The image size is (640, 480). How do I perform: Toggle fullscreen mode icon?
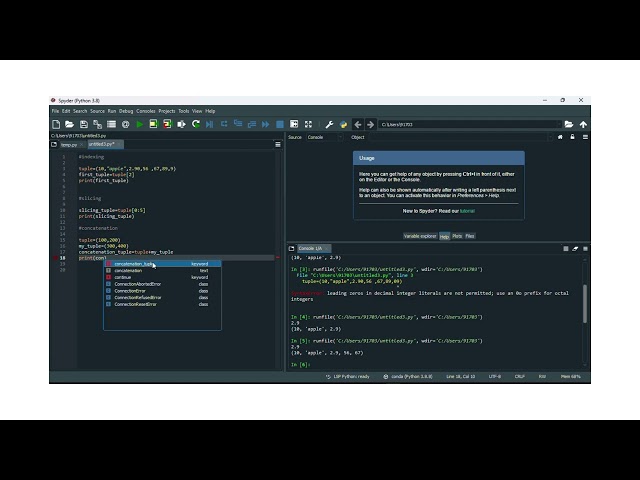309,124
